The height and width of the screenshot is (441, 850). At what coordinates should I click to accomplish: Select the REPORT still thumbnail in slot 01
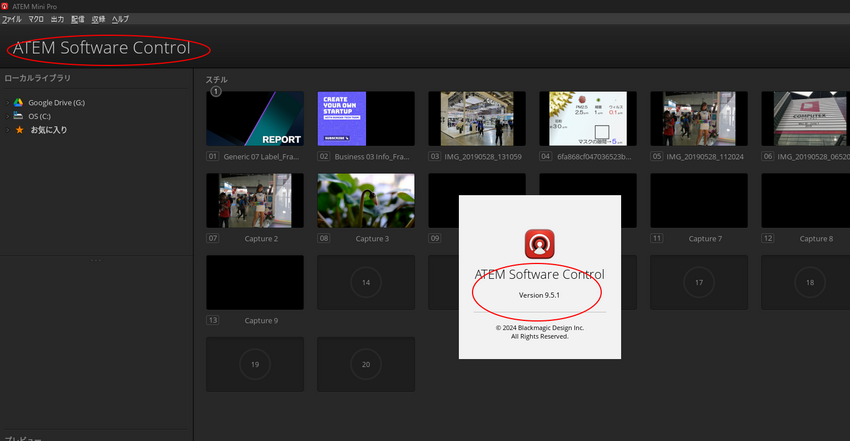[x=255, y=119]
